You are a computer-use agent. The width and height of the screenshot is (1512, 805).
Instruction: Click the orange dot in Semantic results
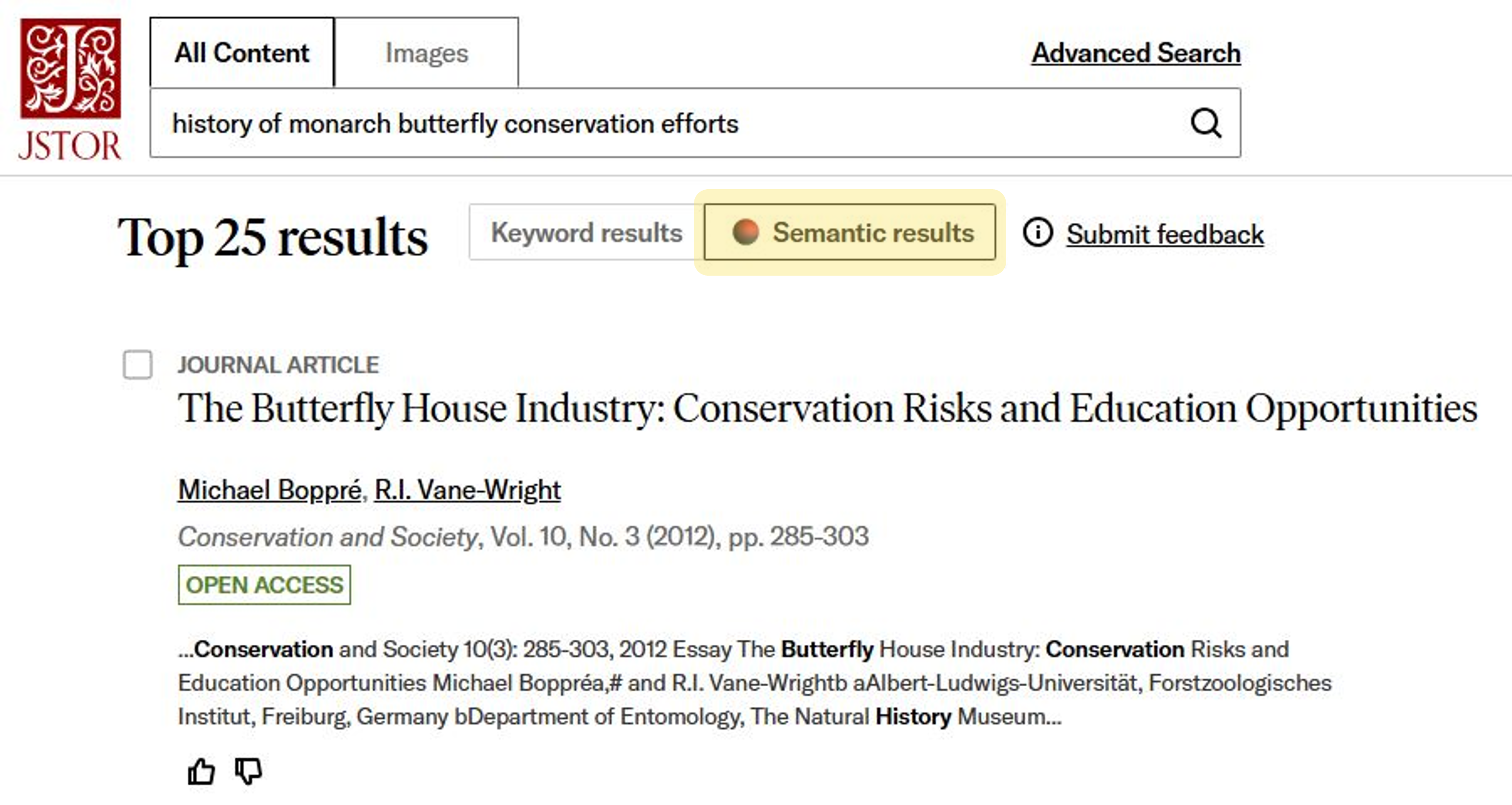point(745,232)
